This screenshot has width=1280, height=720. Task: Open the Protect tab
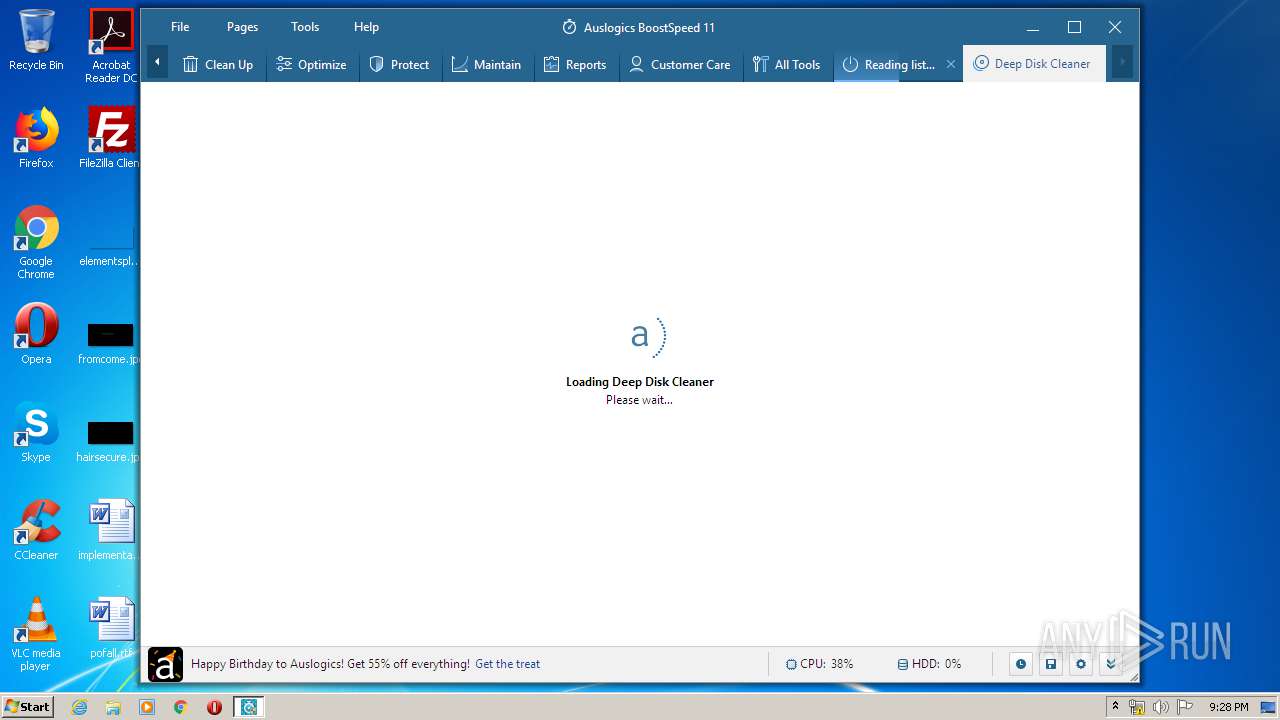(400, 64)
